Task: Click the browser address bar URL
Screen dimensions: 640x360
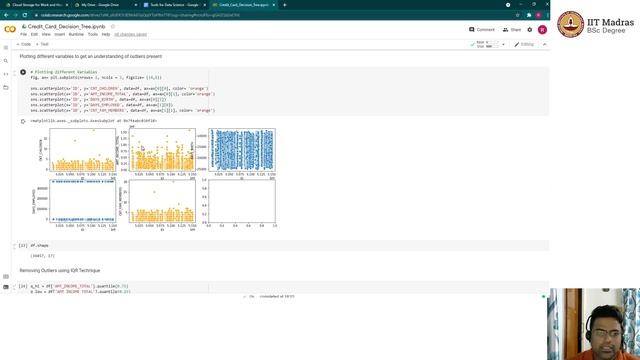Action: tap(140, 15)
